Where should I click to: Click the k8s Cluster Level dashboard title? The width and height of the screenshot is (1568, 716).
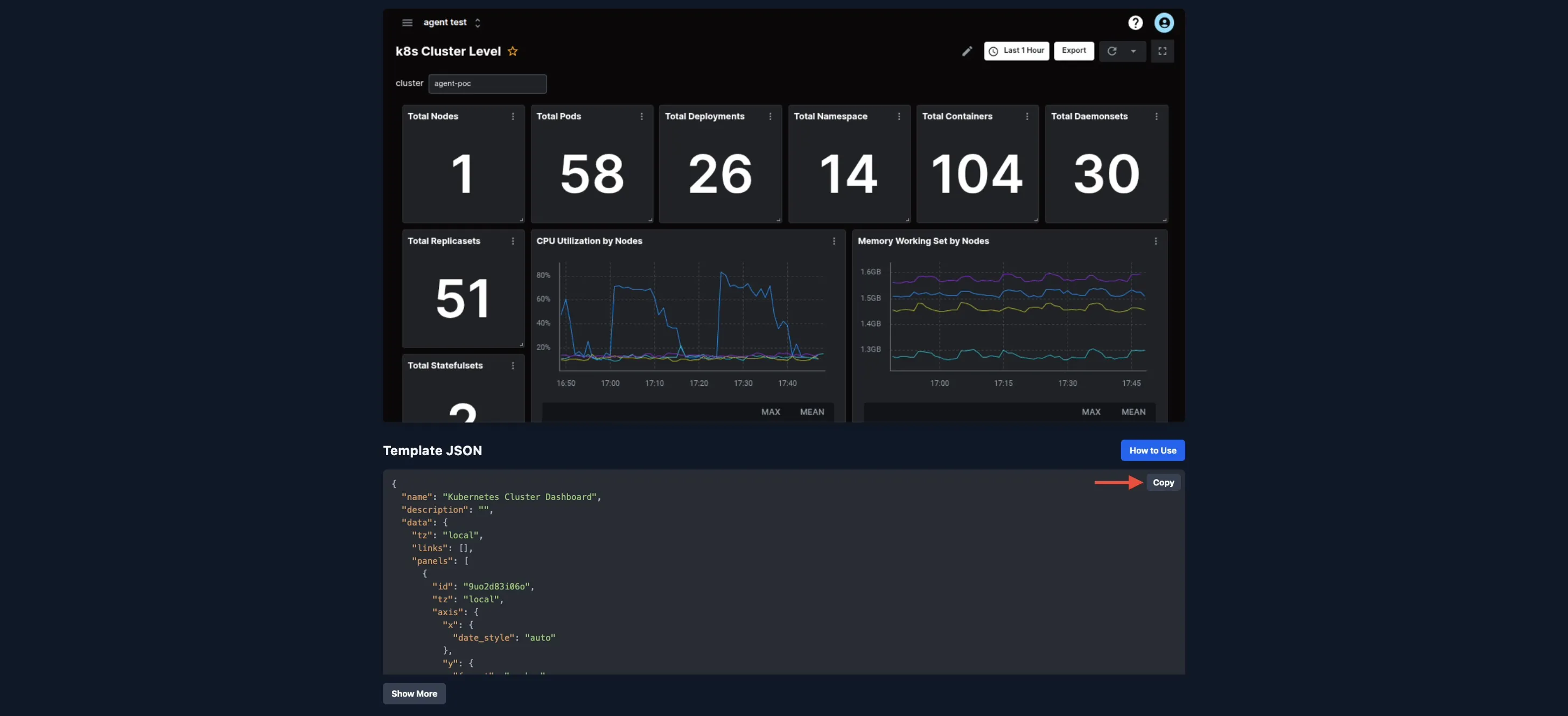point(448,51)
